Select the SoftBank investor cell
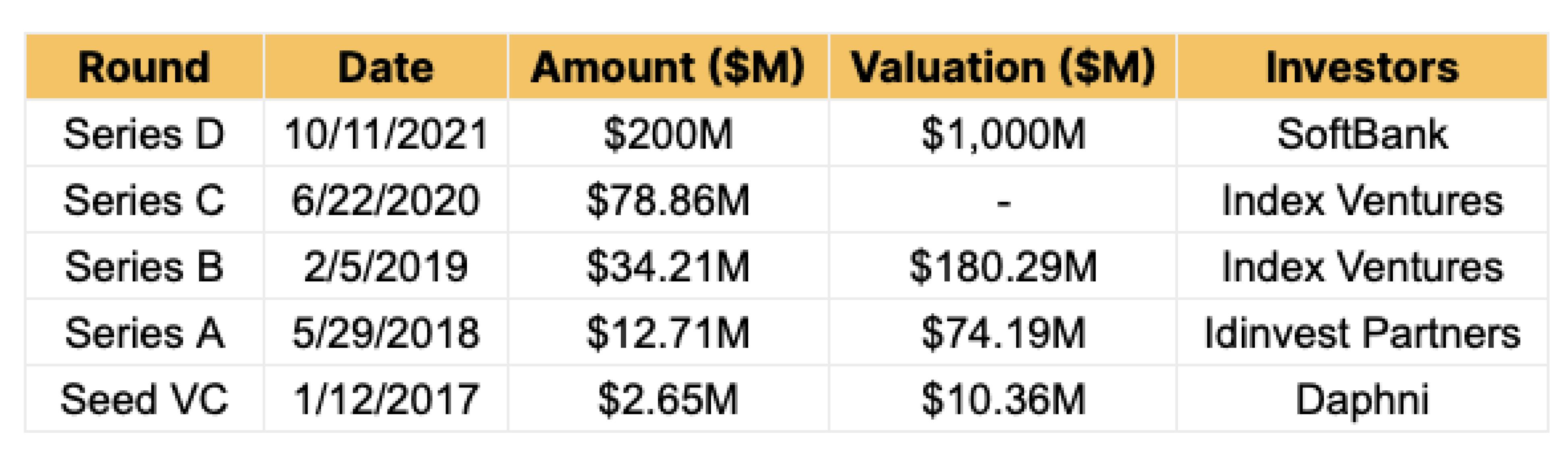Image resolution: width=1568 pixels, height=454 pixels. (1362, 133)
